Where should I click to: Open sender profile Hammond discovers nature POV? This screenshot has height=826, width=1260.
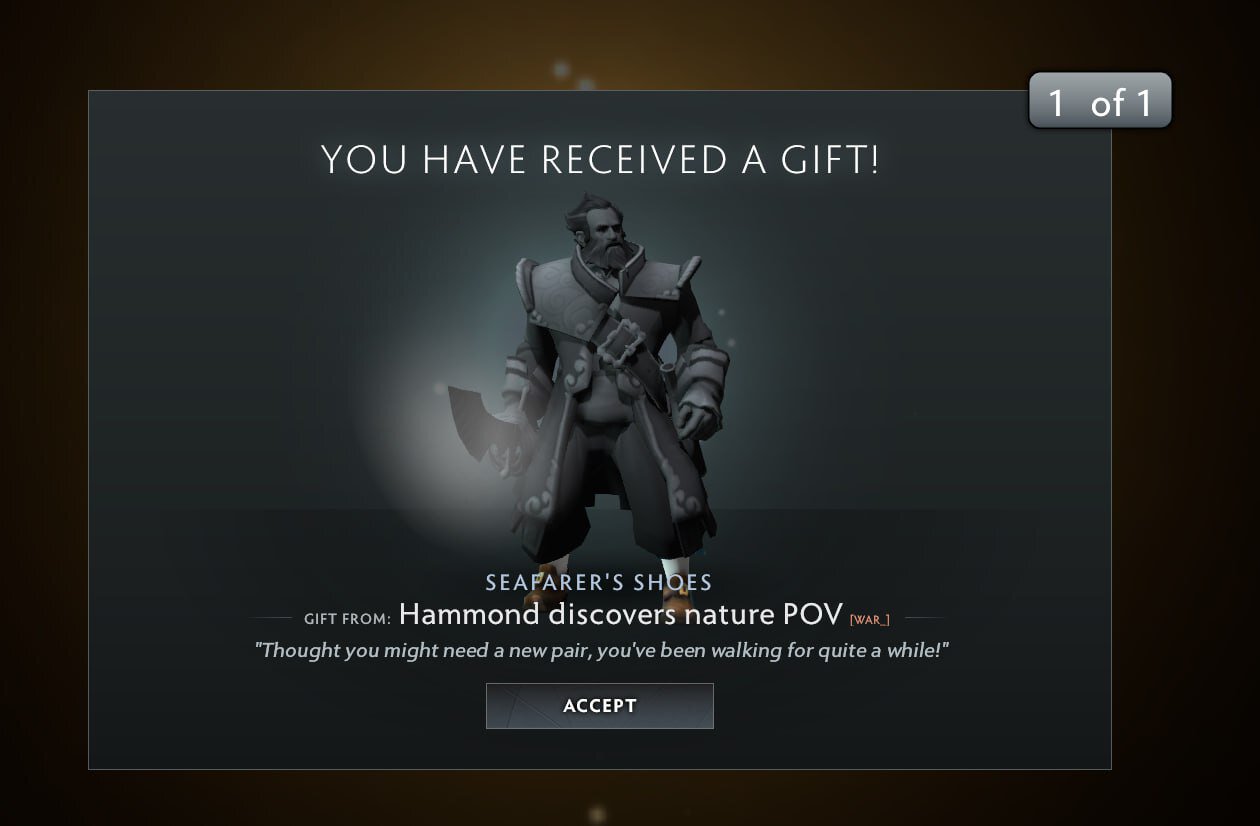pos(621,614)
